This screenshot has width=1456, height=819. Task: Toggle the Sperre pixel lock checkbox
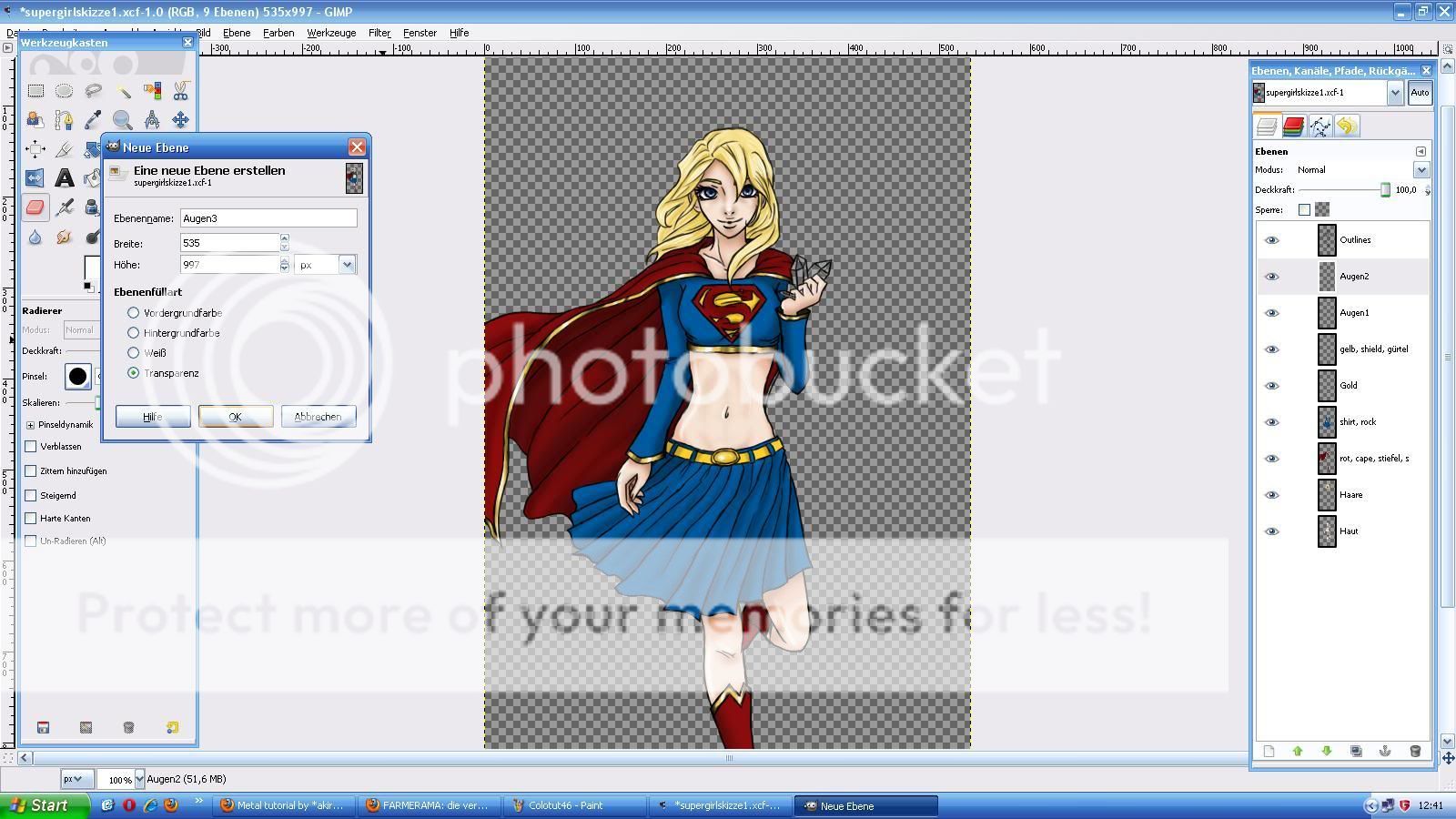(x=1304, y=210)
